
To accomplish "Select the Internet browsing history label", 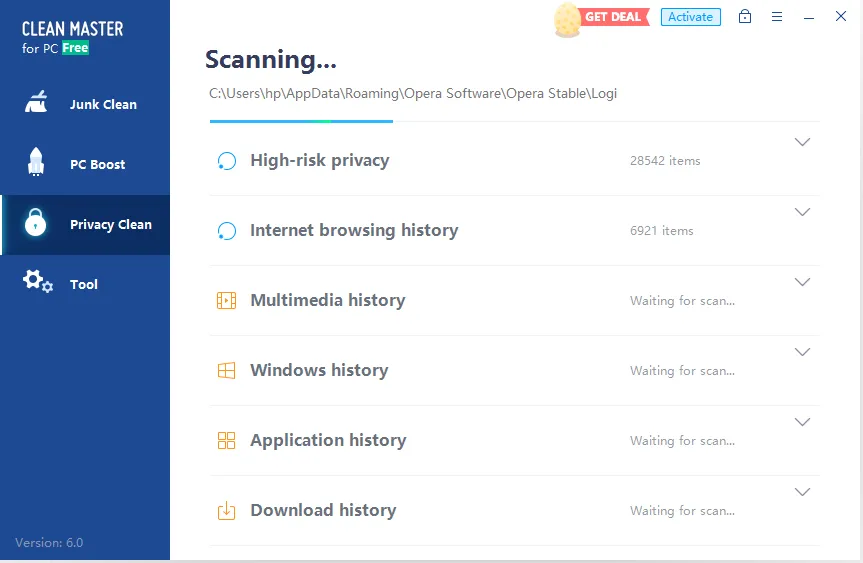I will click(x=354, y=230).
